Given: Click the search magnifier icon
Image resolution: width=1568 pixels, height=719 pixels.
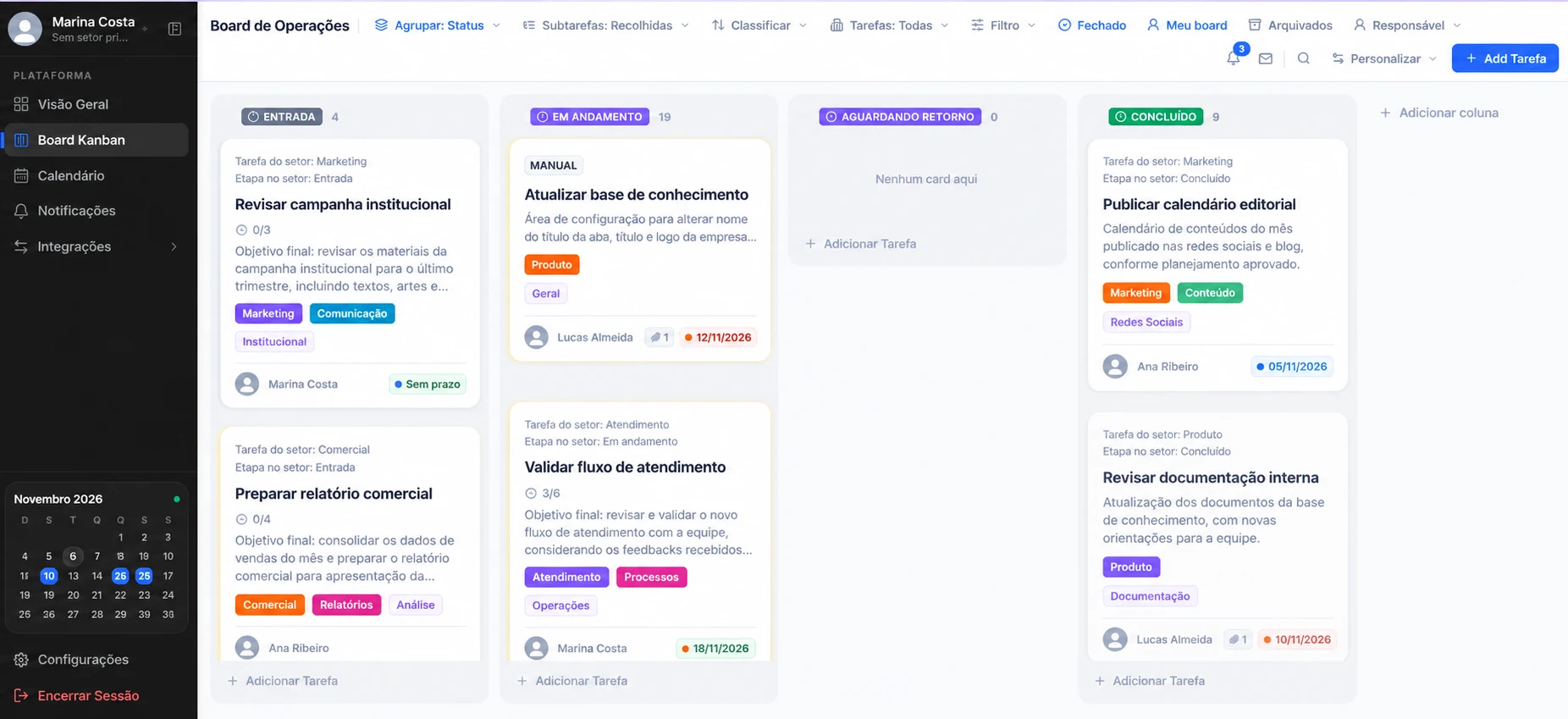Looking at the screenshot, I should [1303, 58].
